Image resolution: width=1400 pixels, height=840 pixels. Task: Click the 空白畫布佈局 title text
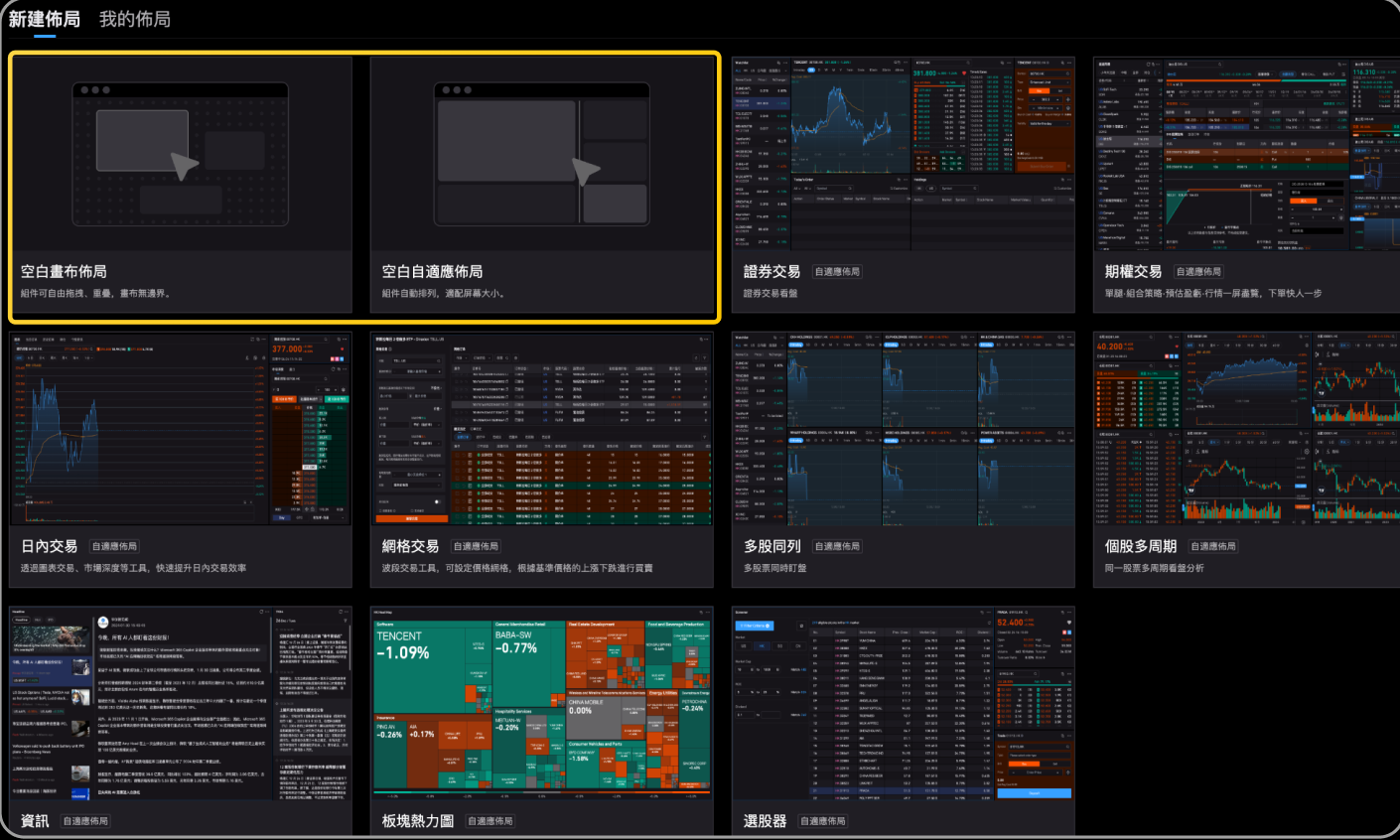pos(64,271)
